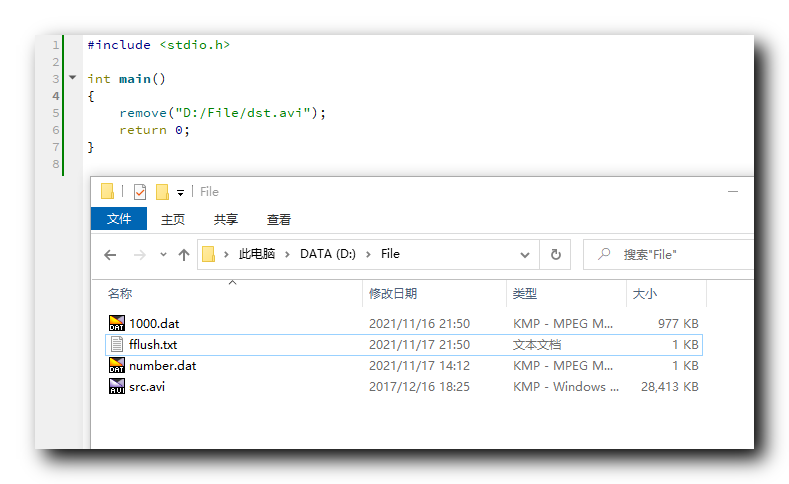Click the text document icon of fflush.txt
This screenshot has height=484, width=789.
coord(117,345)
